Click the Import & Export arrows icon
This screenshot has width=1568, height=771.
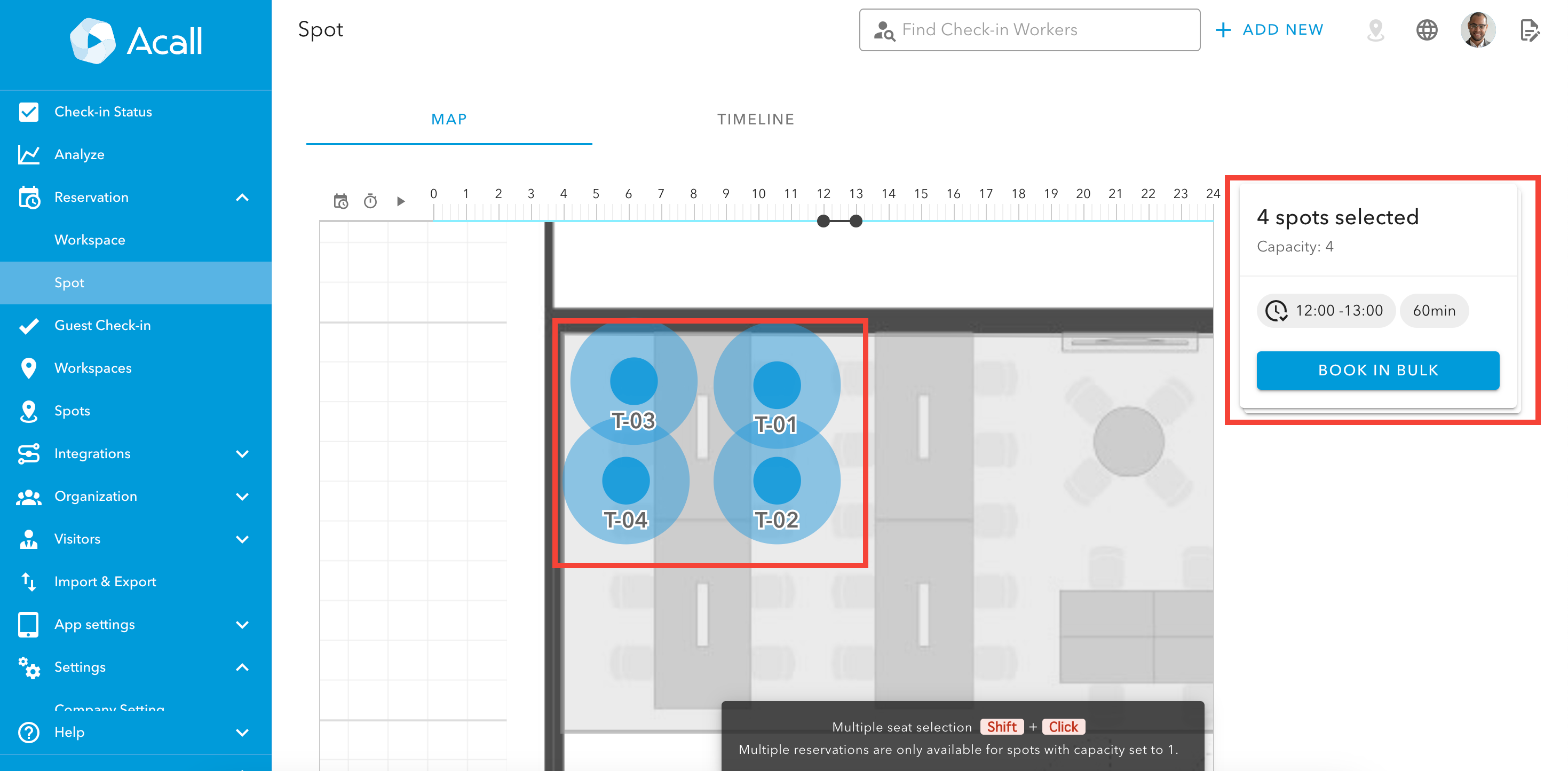29,581
